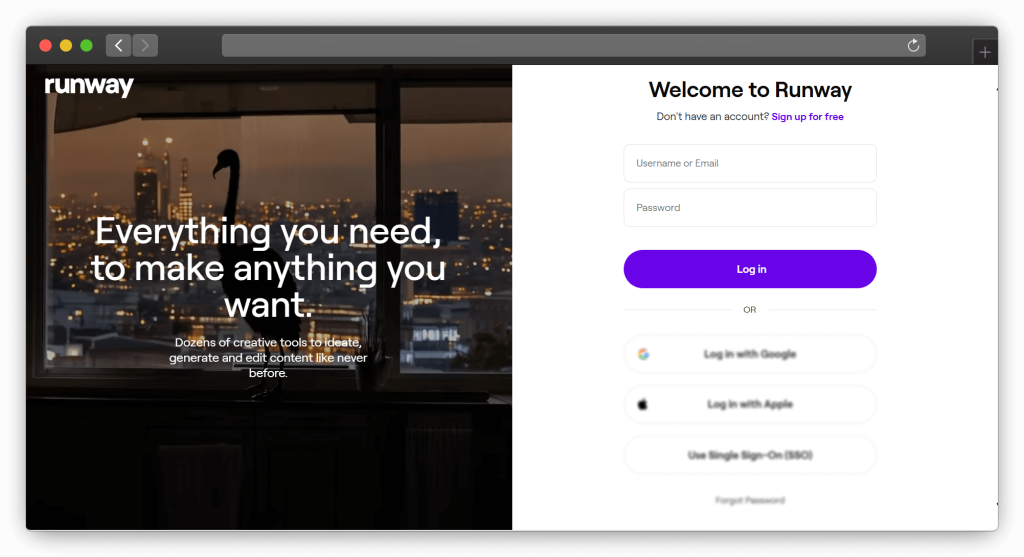1024x557 pixels.
Task: Go back with the browser back arrow
Action: pos(119,45)
